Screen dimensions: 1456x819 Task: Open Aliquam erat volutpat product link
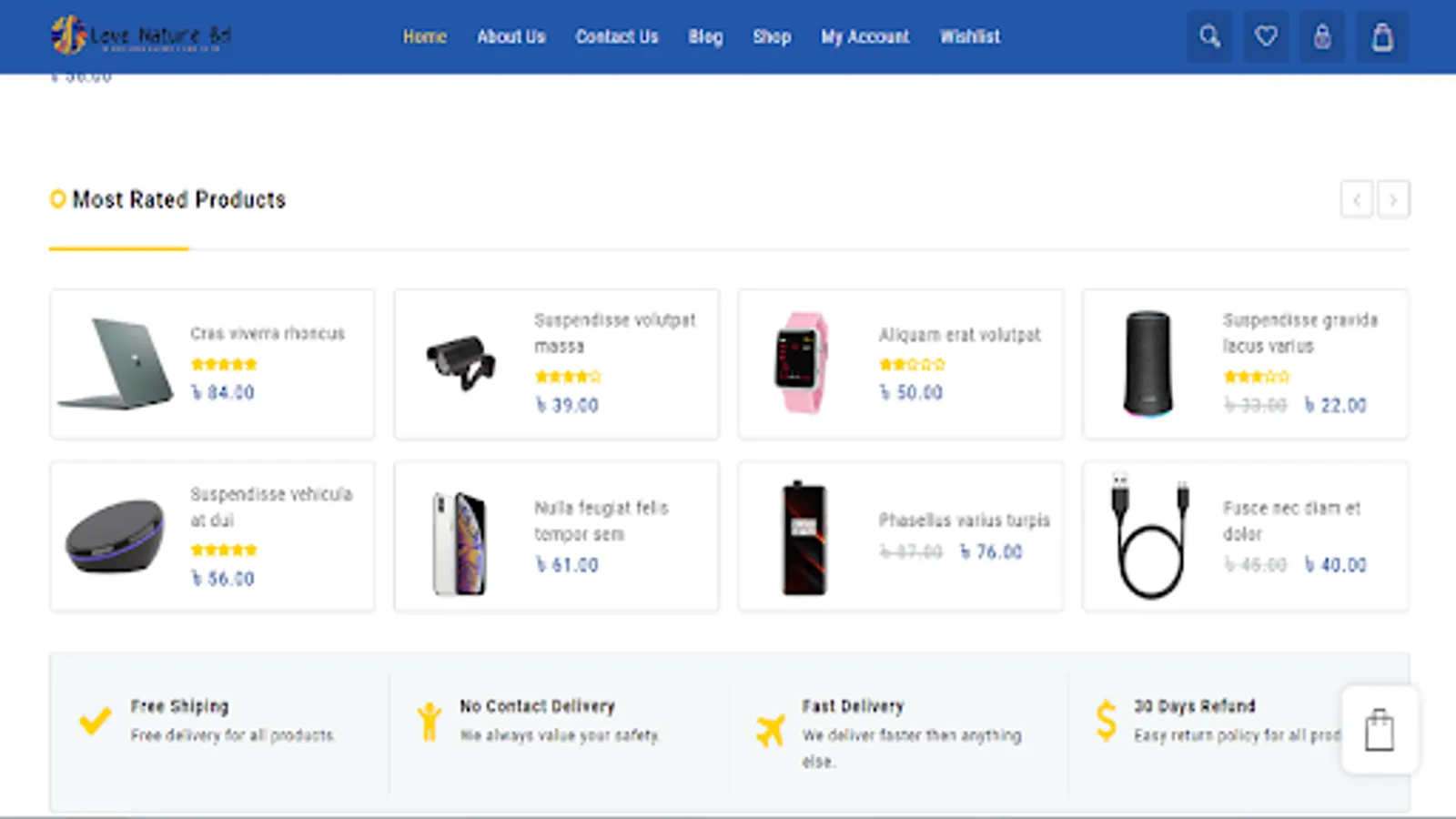(959, 335)
